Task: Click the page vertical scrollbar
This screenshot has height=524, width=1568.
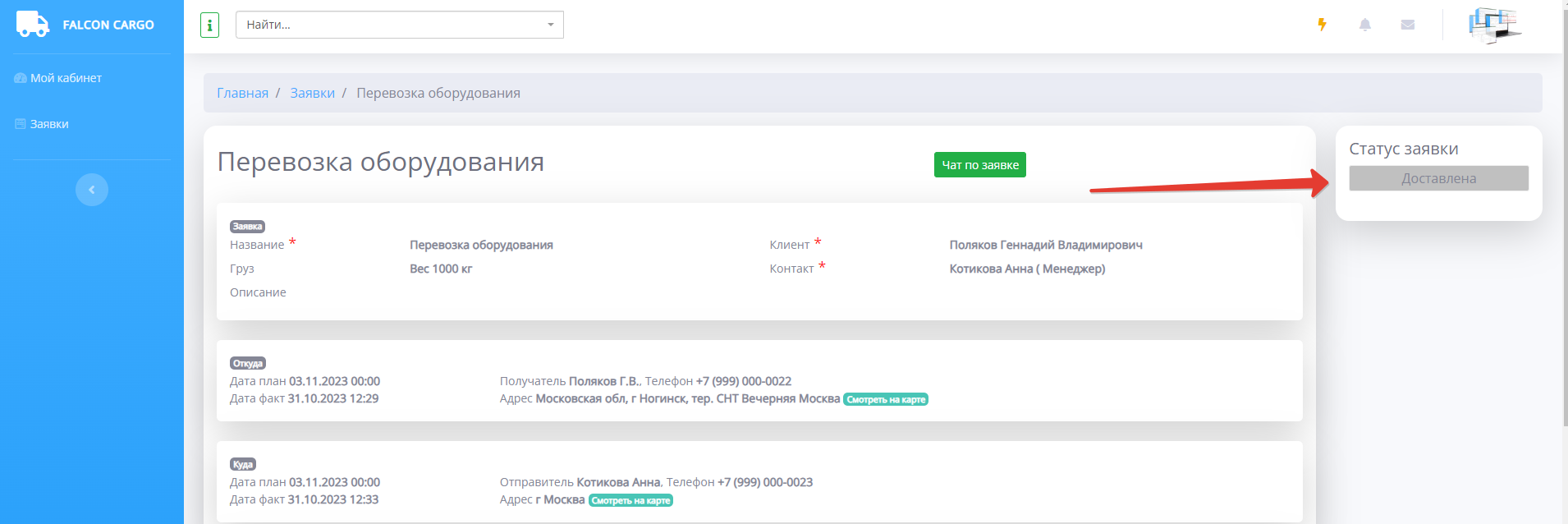Action: (x=1565, y=246)
